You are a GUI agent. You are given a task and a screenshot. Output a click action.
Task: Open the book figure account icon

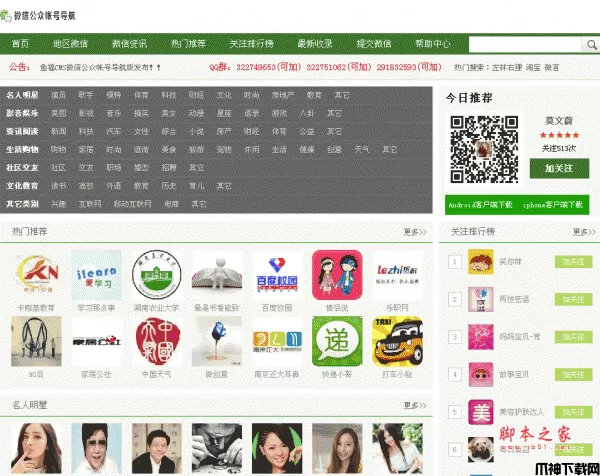pos(217,275)
